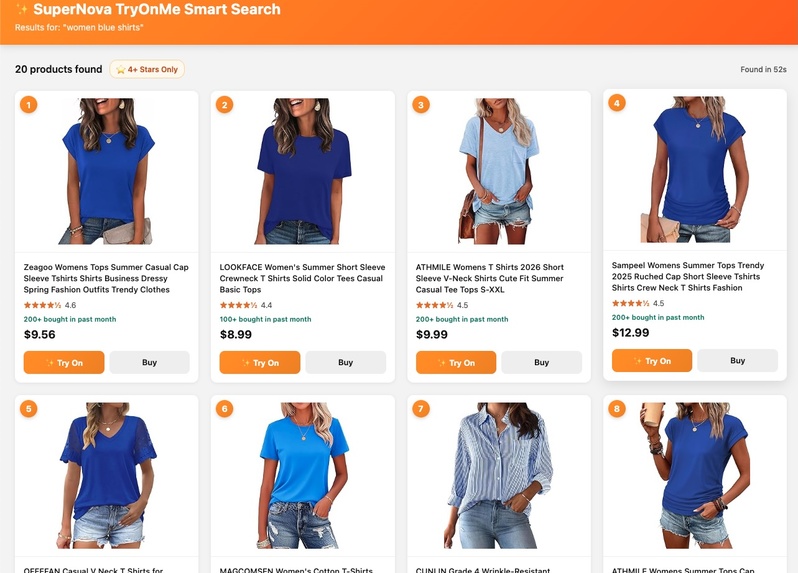The image size is (798, 573).
Task: Click the number 1 product badge
Action: [28, 105]
